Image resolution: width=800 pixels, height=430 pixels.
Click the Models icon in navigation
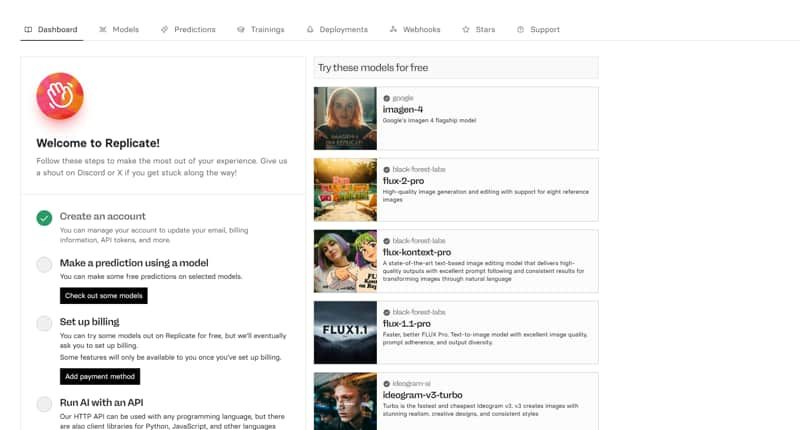(x=103, y=30)
